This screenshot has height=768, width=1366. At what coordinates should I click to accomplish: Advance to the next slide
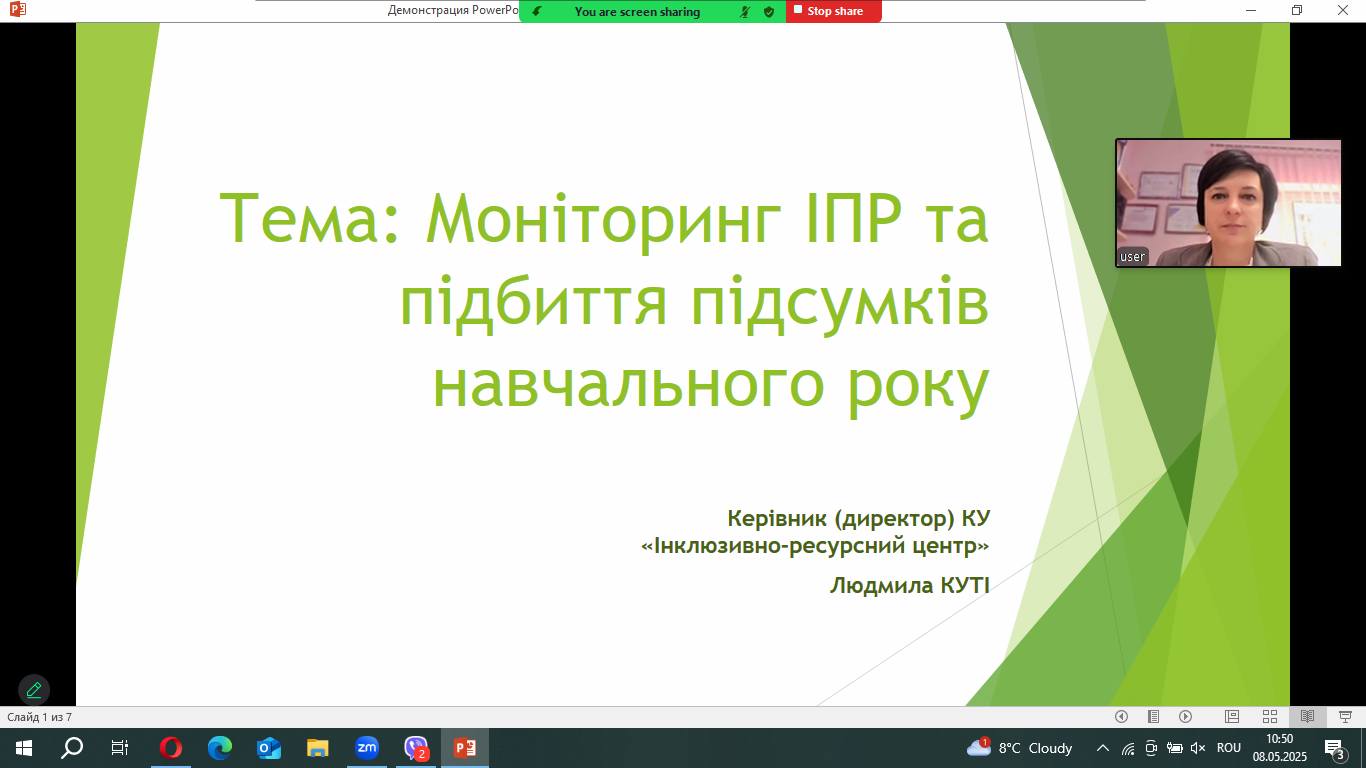click(x=1185, y=716)
